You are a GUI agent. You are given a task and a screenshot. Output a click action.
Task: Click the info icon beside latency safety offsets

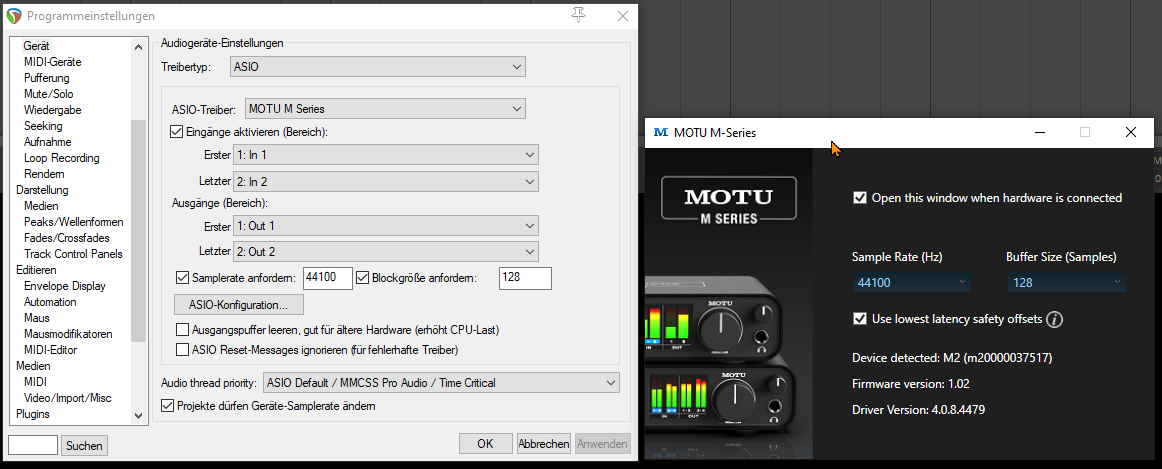tap(1055, 319)
